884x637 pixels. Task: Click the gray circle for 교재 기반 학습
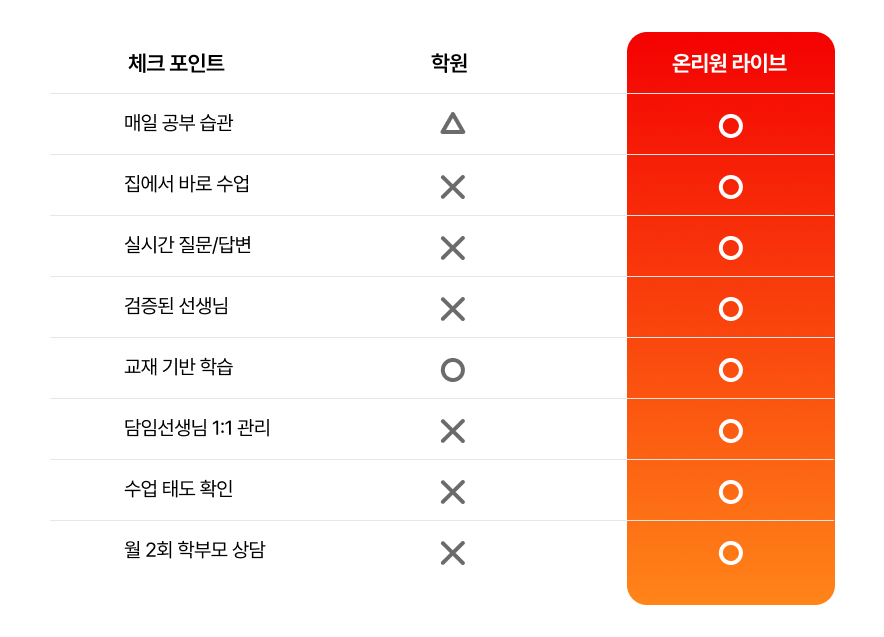[x=453, y=370]
